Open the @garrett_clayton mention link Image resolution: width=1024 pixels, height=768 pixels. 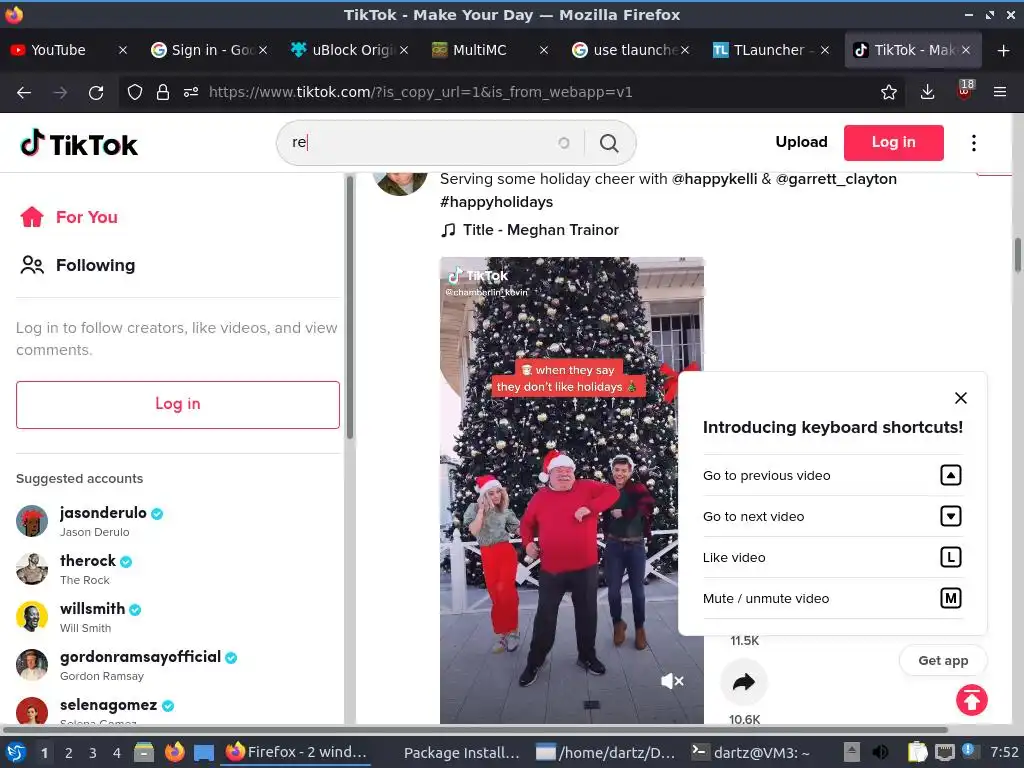click(836, 179)
